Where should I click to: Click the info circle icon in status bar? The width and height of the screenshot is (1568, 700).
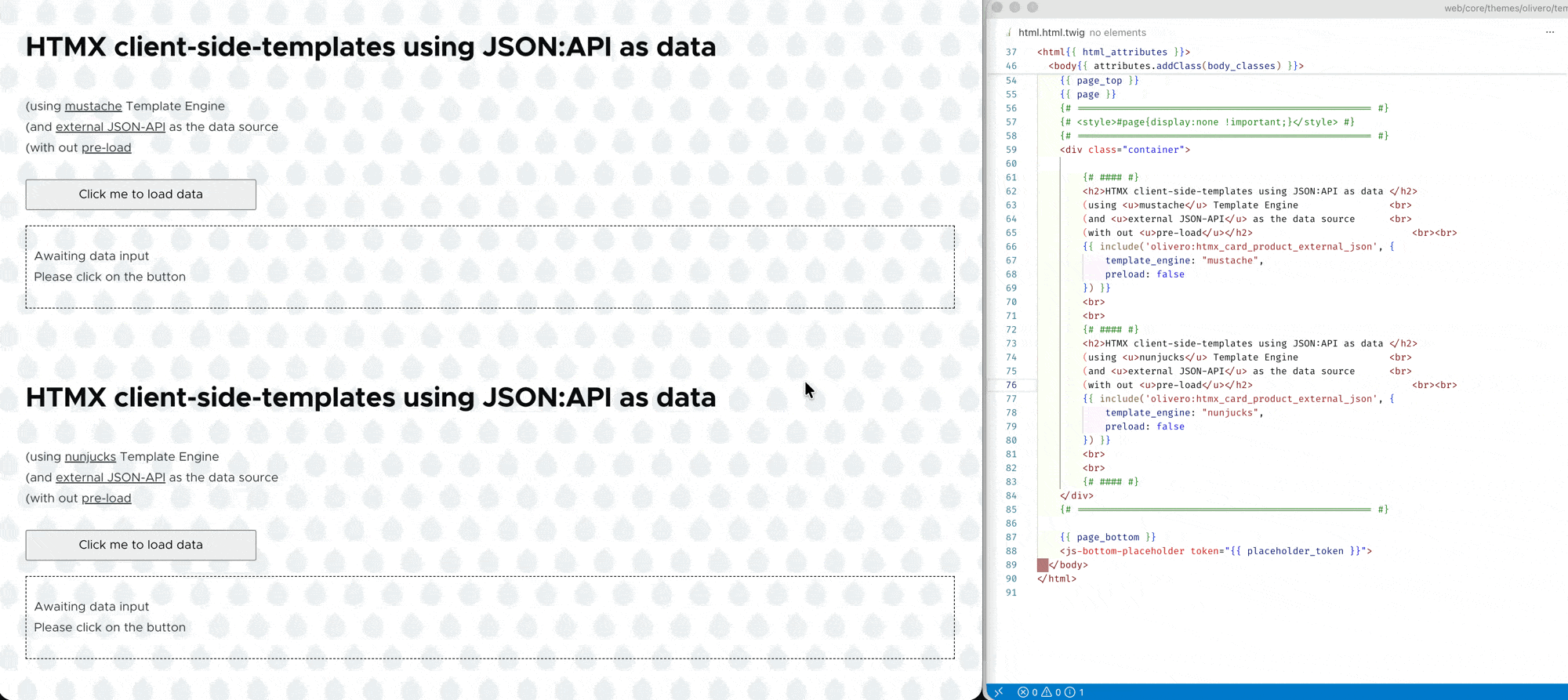coord(1070,692)
